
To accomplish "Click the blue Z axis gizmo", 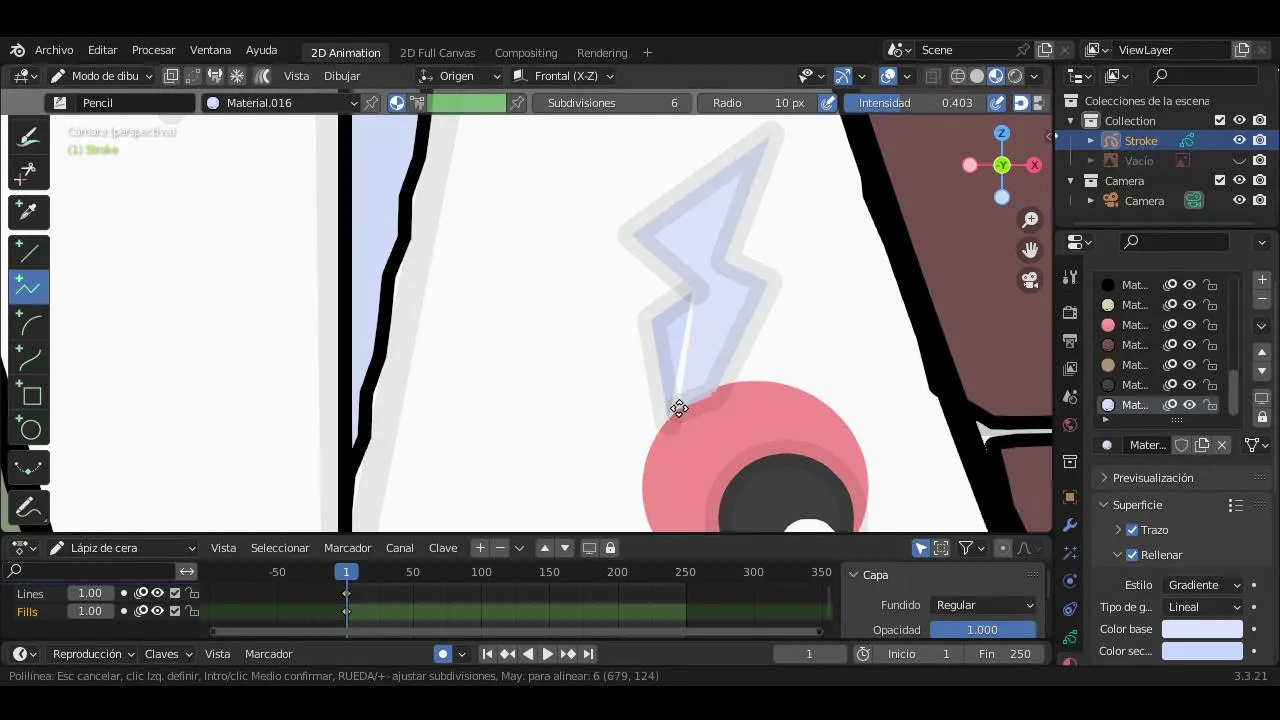I will click(x=1002, y=133).
